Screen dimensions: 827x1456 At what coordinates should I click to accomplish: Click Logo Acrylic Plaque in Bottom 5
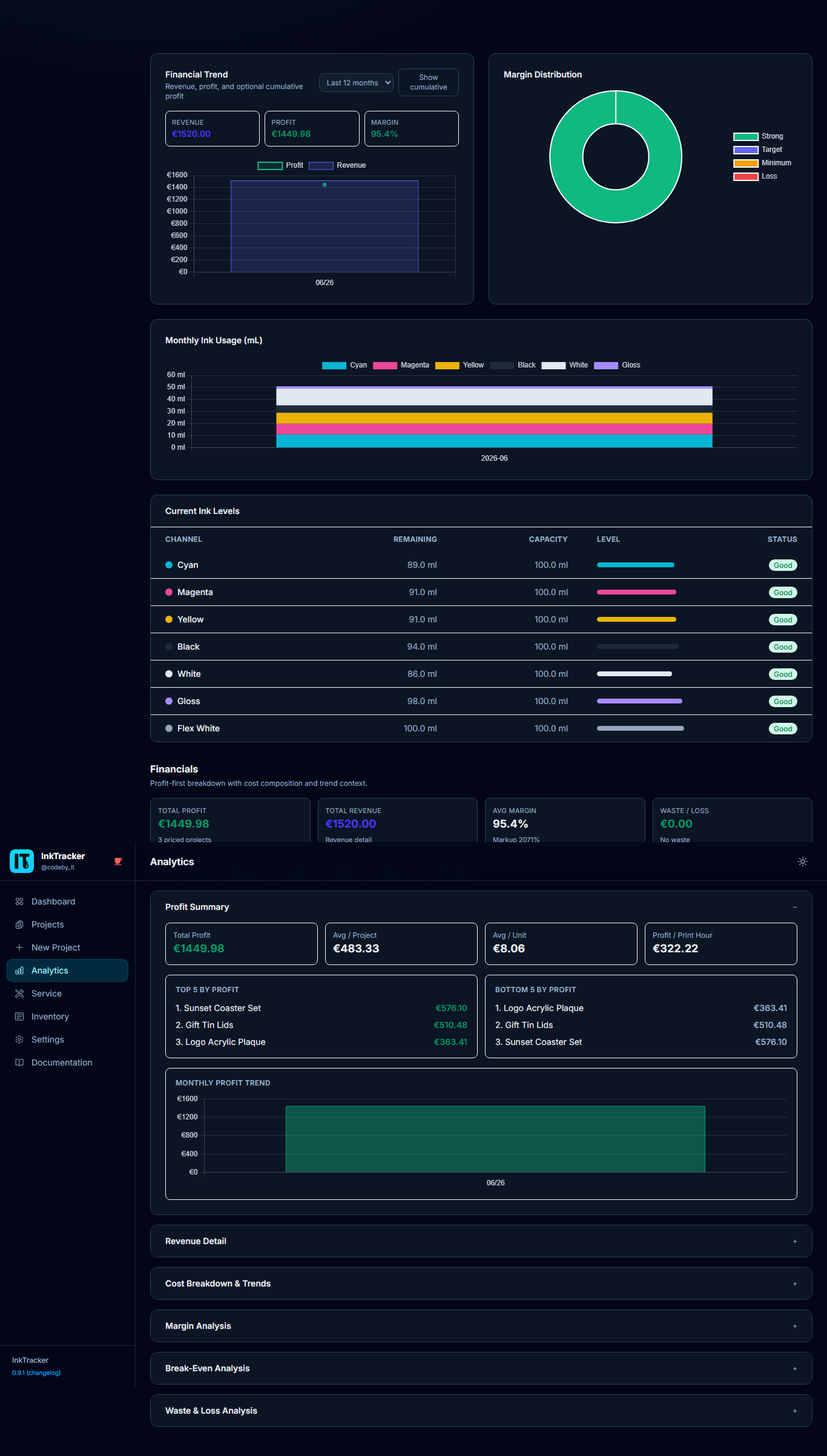pos(544,1008)
